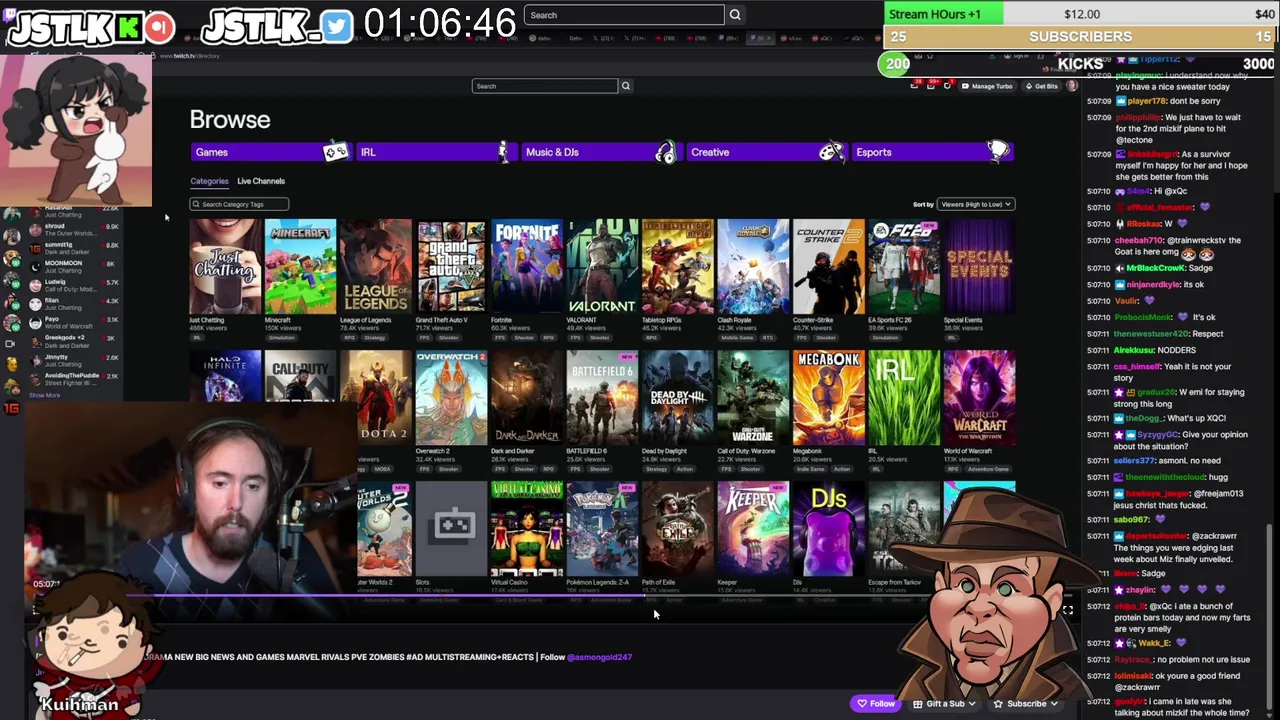Open the DJs category cover
1280x720 pixels.
[828, 528]
